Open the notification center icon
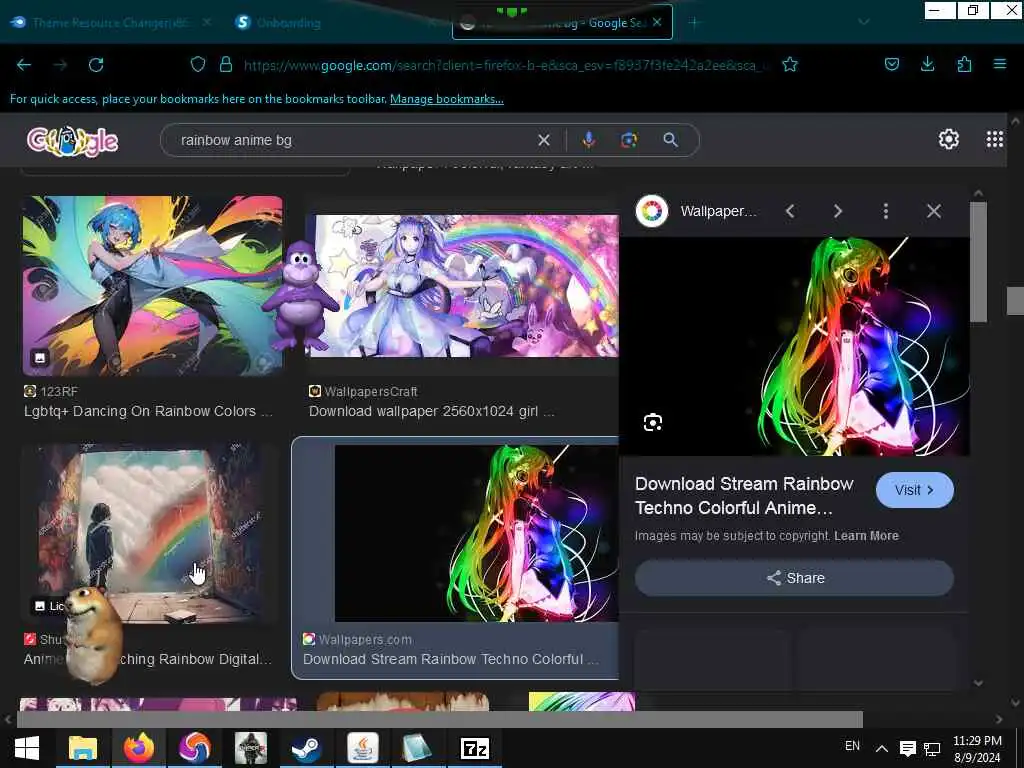Screen dimensions: 1024x768 pos(907,748)
